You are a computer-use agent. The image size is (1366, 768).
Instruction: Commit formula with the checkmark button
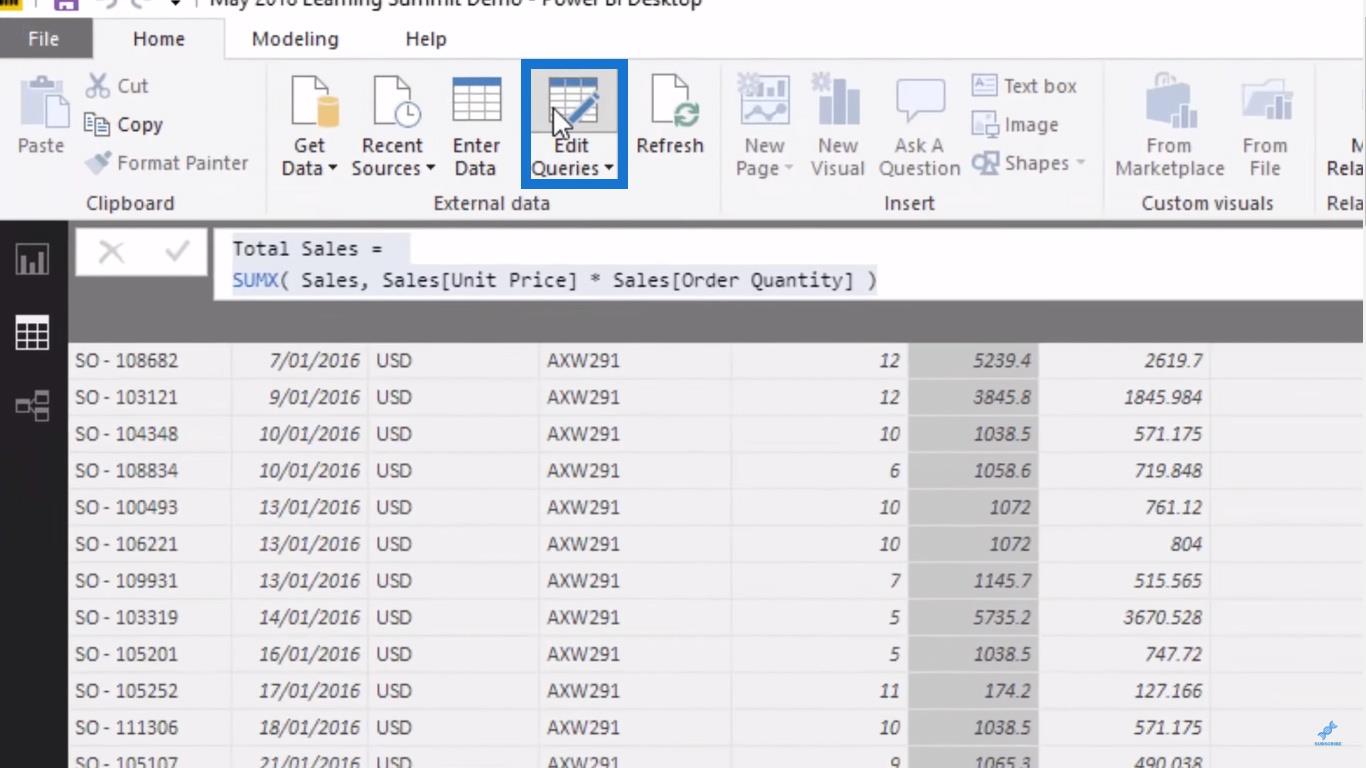click(177, 252)
